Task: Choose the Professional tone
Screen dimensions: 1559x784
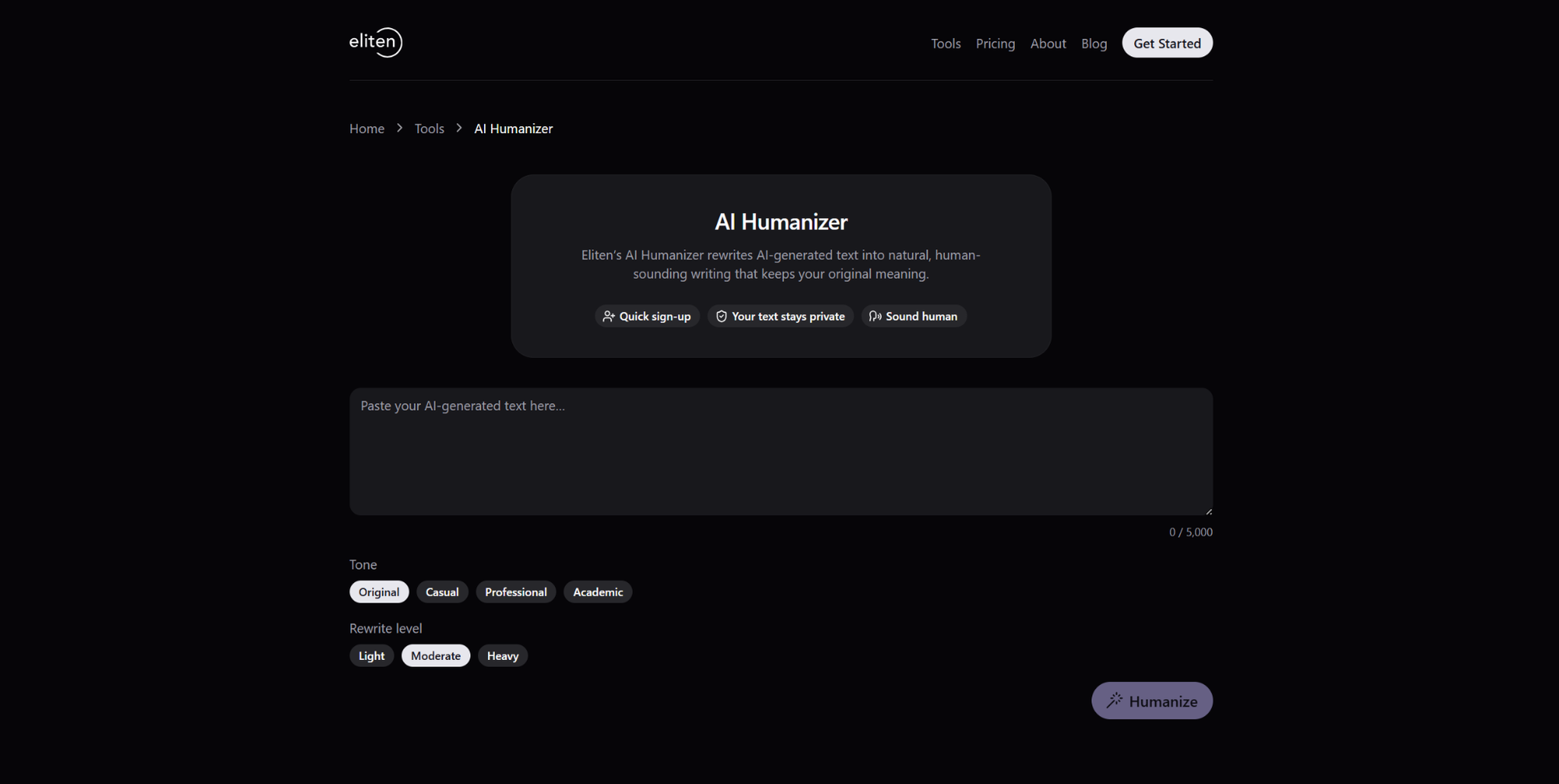Action: 516,592
